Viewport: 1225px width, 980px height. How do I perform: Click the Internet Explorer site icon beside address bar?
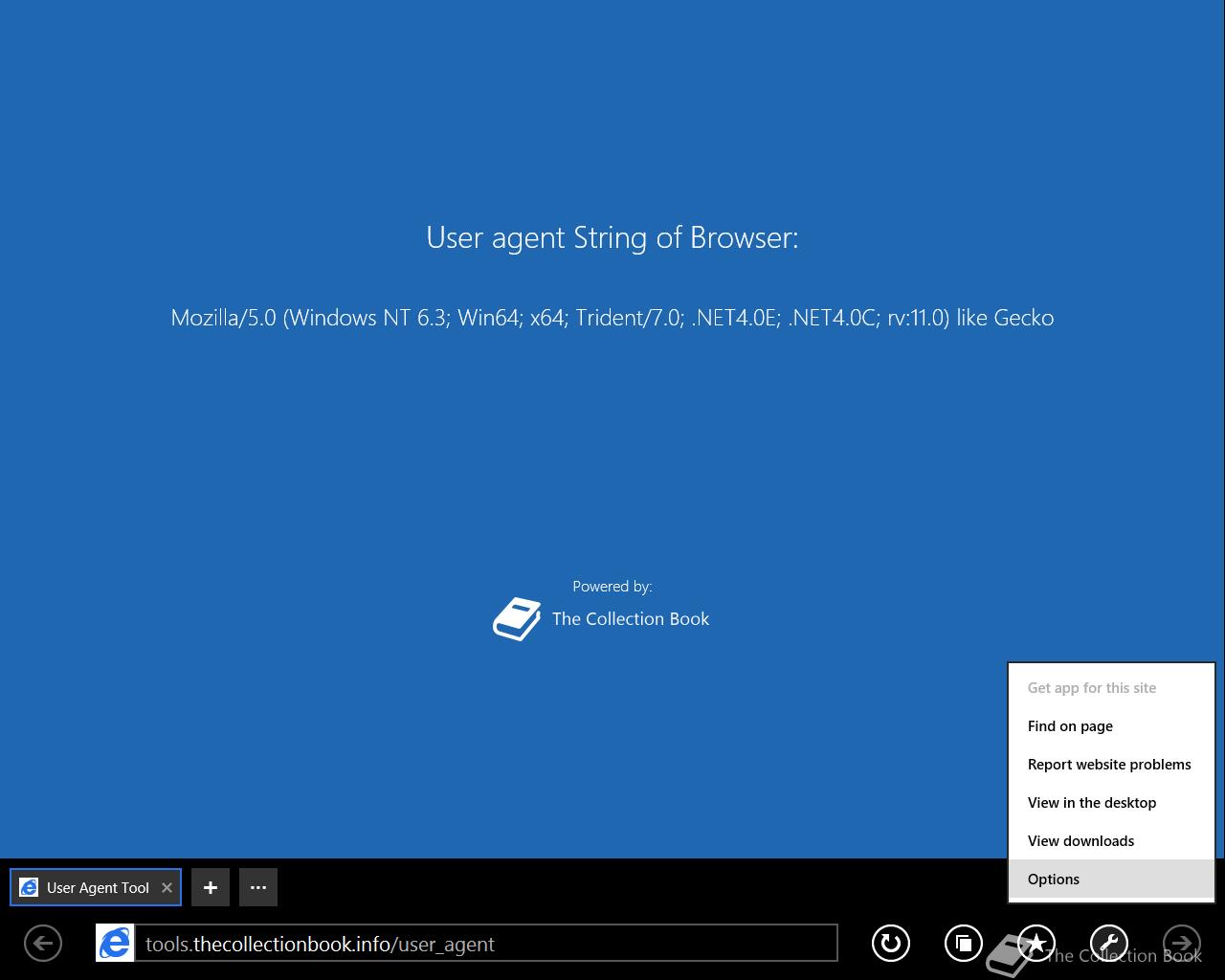(x=115, y=944)
